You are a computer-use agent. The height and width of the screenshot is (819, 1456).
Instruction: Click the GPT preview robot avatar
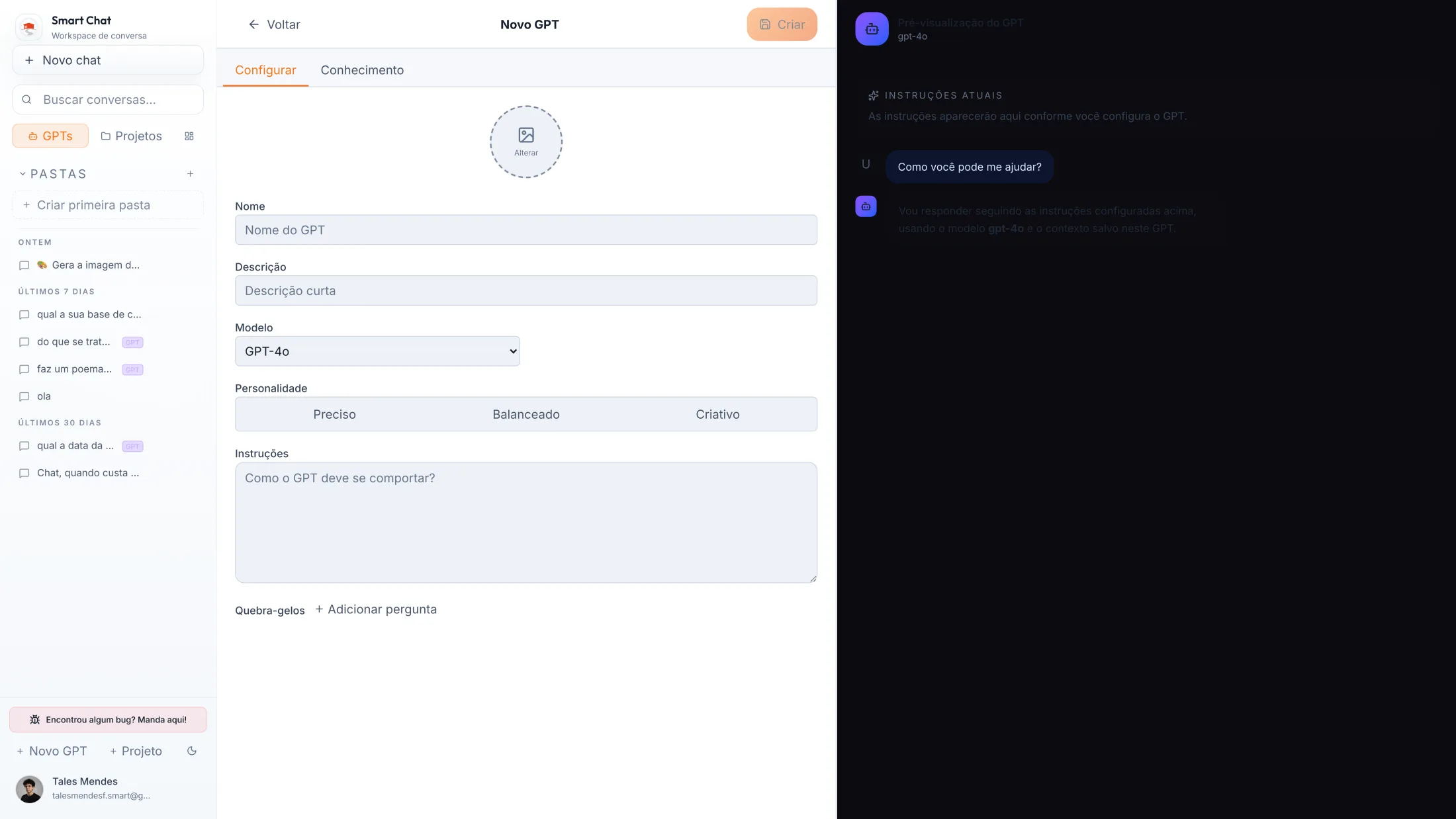[x=872, y=28]
